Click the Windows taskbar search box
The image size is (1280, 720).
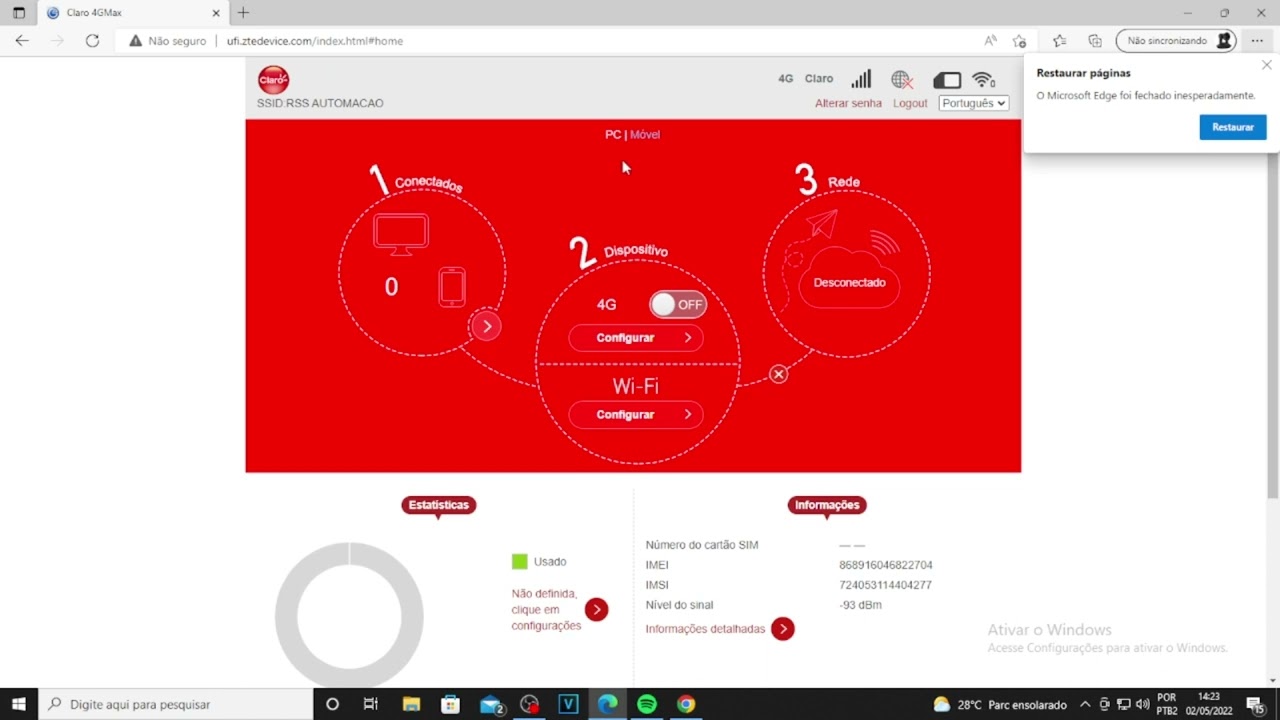[176, 704]
